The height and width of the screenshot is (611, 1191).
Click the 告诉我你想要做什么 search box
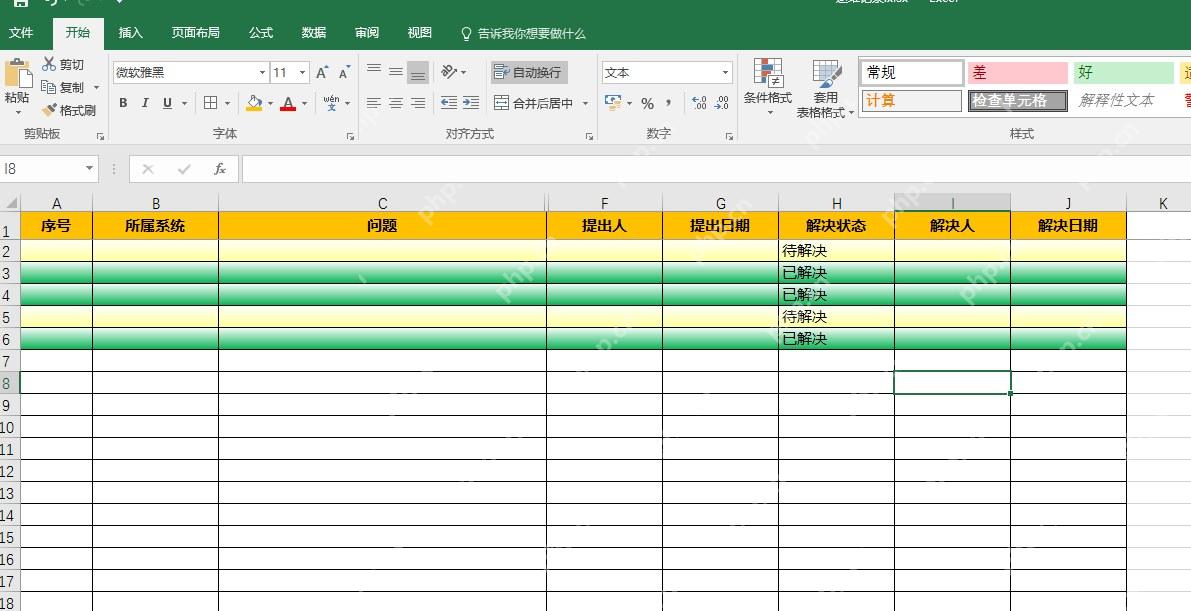coord(524,33)
